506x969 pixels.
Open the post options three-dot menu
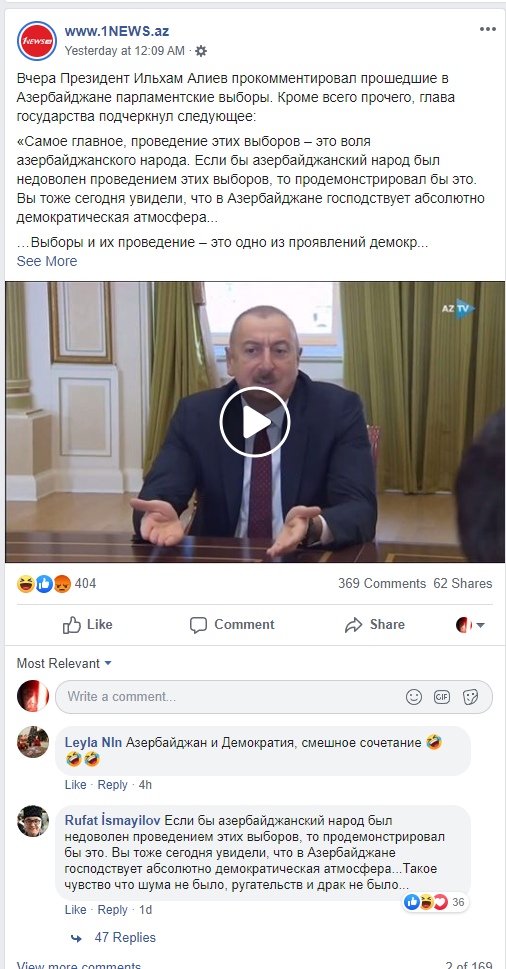tap(487, 29)
